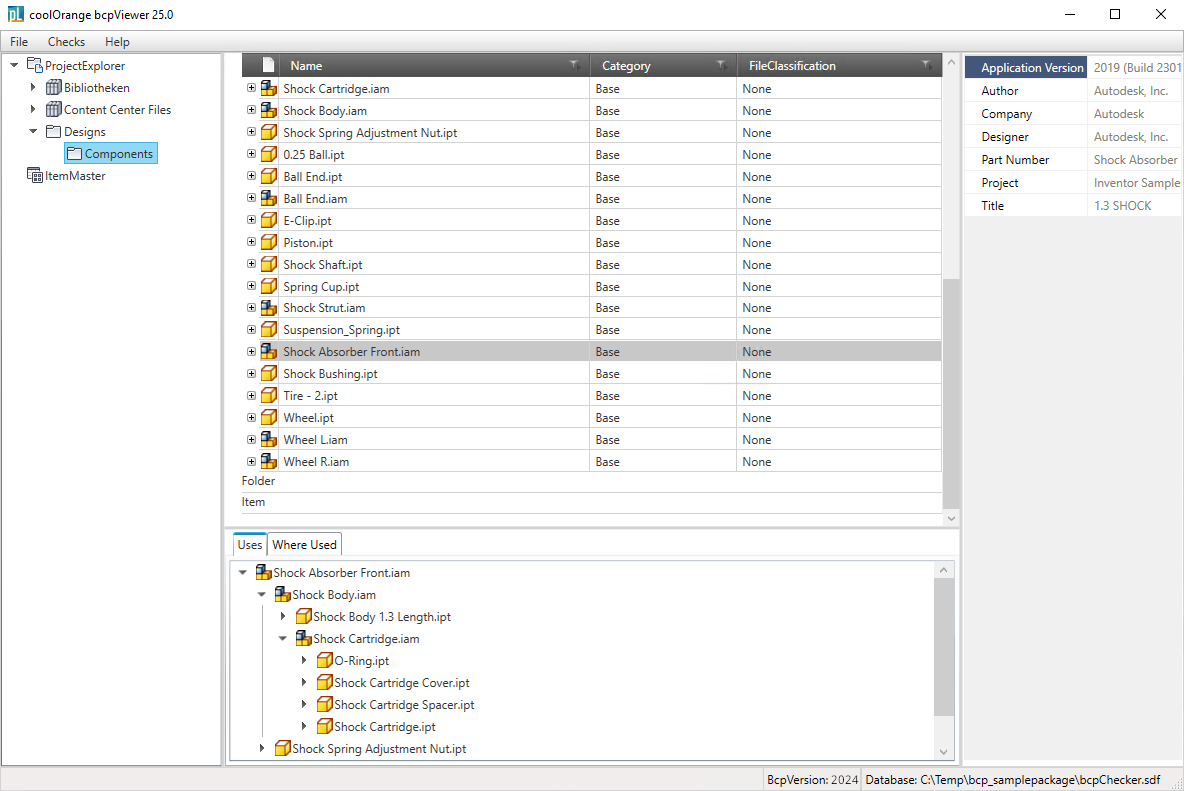1184x791 pixels.
Task: Click the part icon next to Piston.ipt
Action: (x=268, y=243)
